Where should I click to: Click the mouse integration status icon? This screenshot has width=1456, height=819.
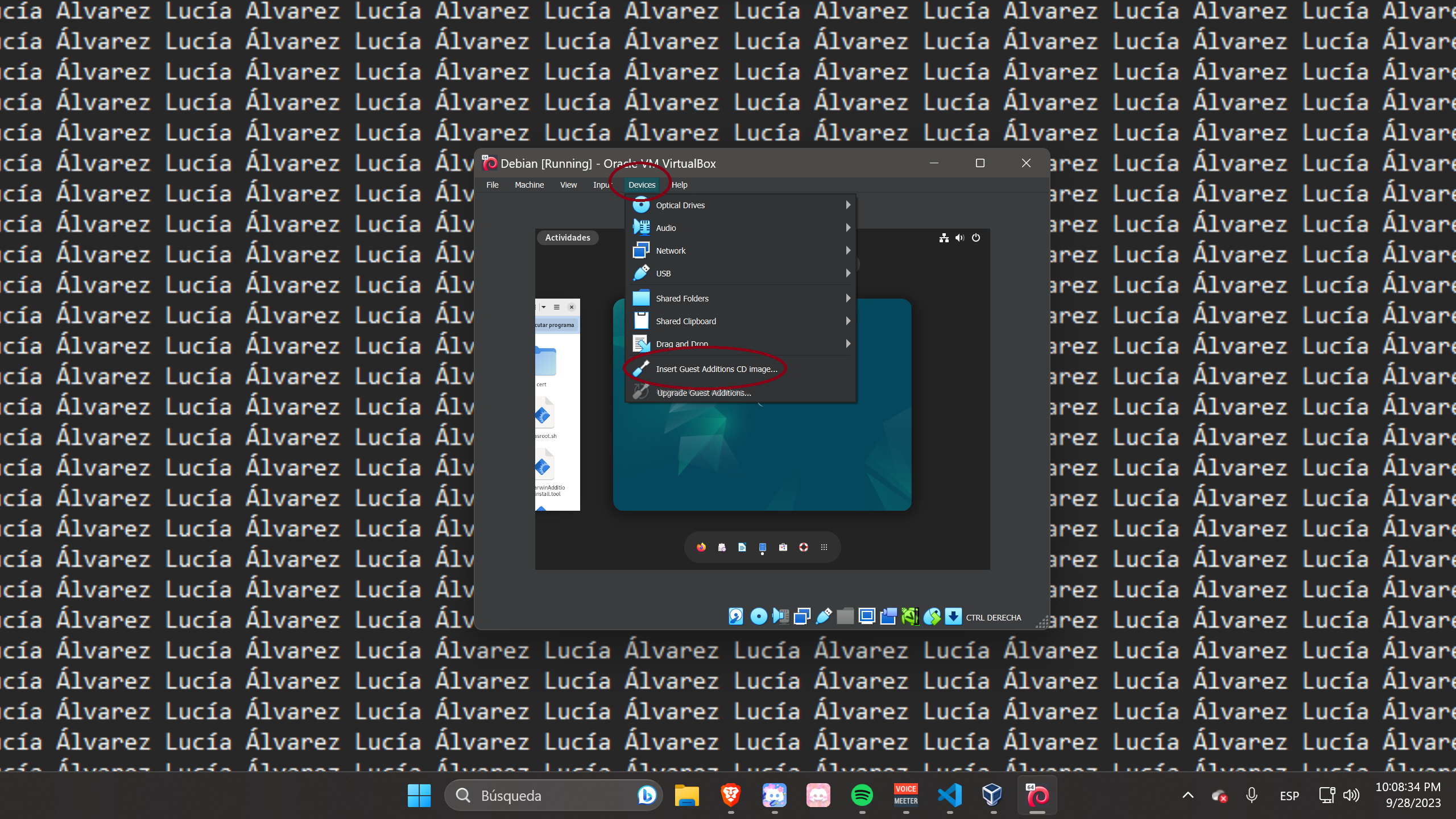click(x=932, y=617)
